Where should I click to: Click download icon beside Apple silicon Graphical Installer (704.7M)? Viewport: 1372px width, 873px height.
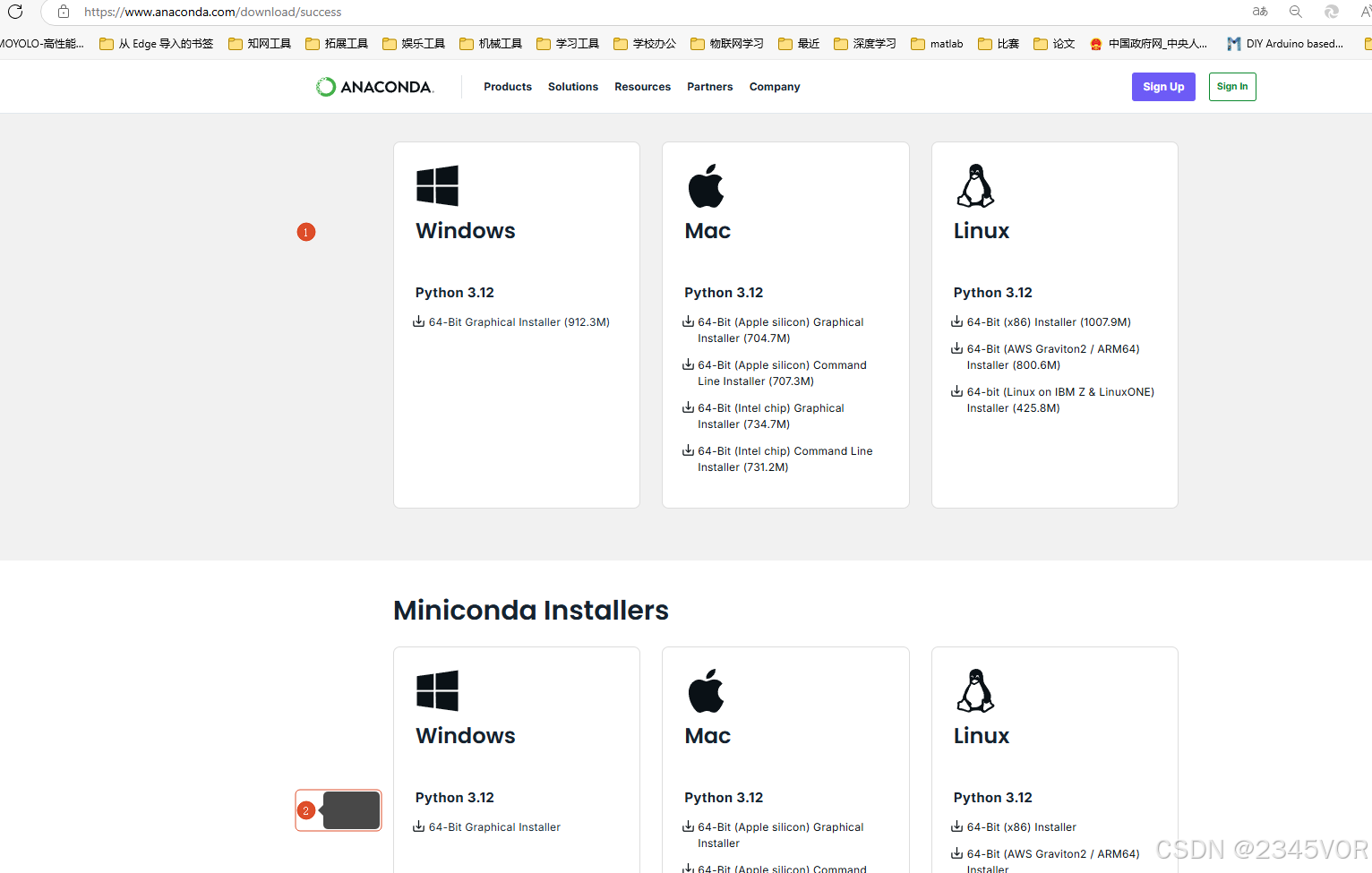point(688,321)
